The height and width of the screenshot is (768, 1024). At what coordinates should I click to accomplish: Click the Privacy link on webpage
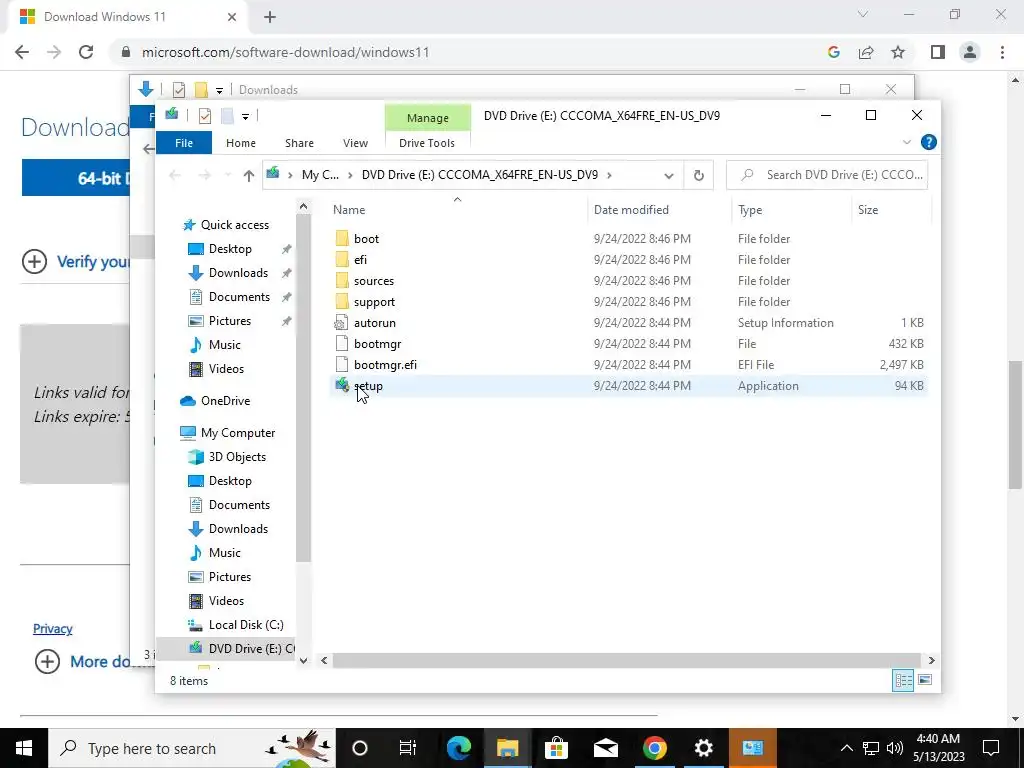[52, 629]
